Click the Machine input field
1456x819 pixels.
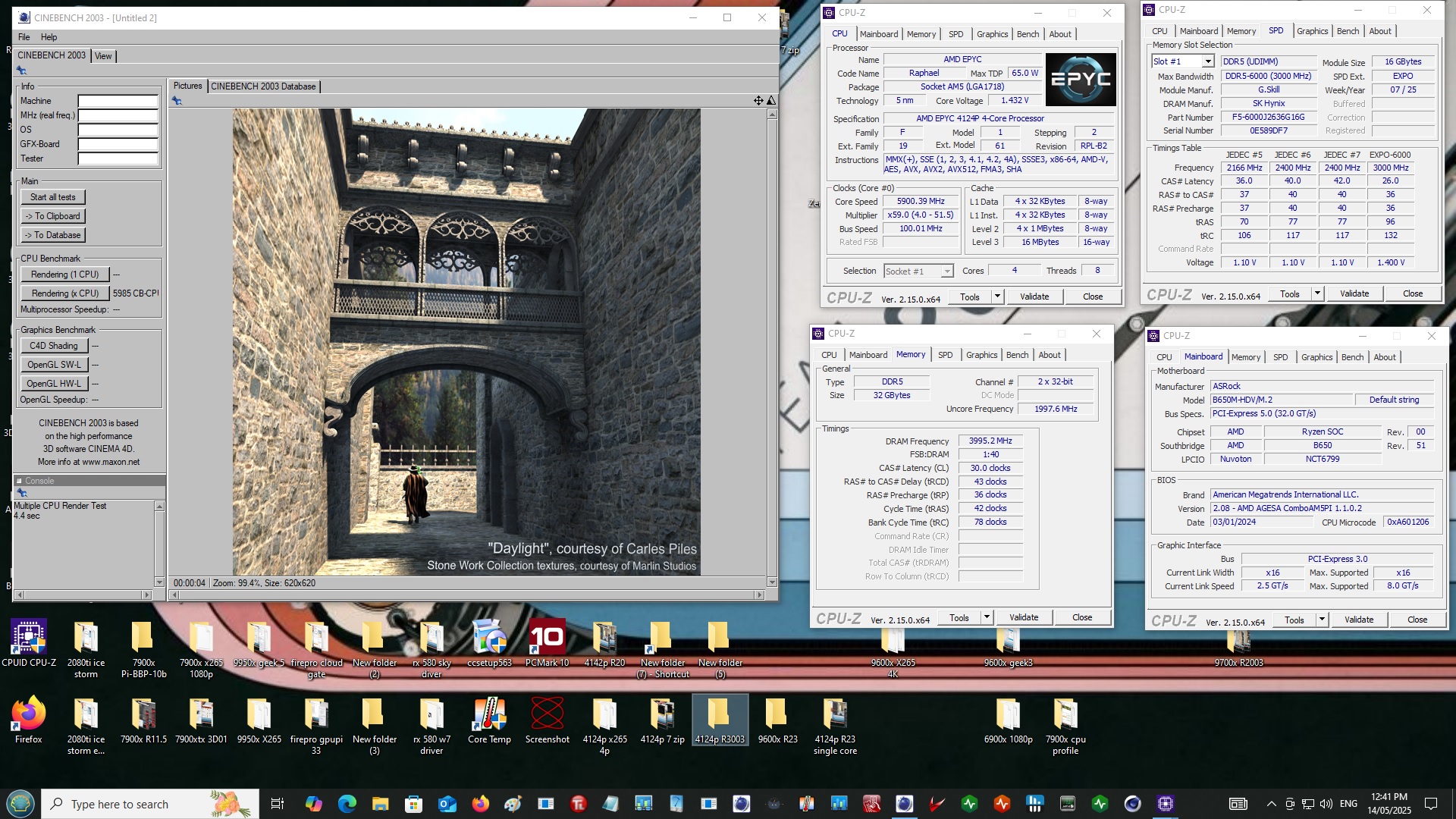[x=118, y=101]
